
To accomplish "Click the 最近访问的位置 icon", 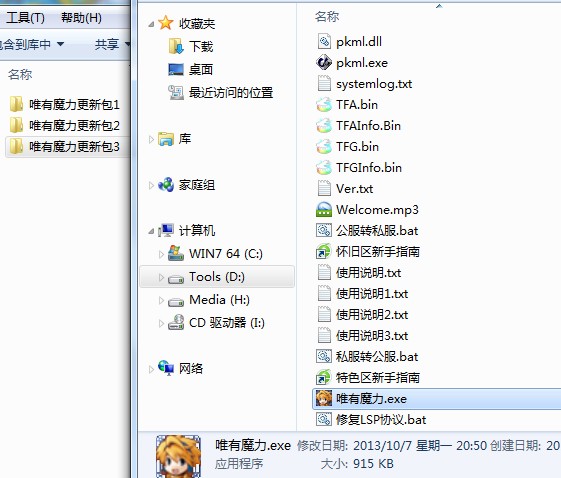I will pos(176,93).
